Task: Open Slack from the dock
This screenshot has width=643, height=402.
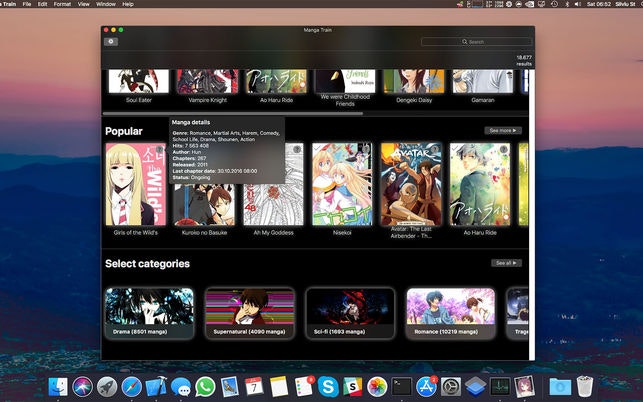Action: point(353,387)
